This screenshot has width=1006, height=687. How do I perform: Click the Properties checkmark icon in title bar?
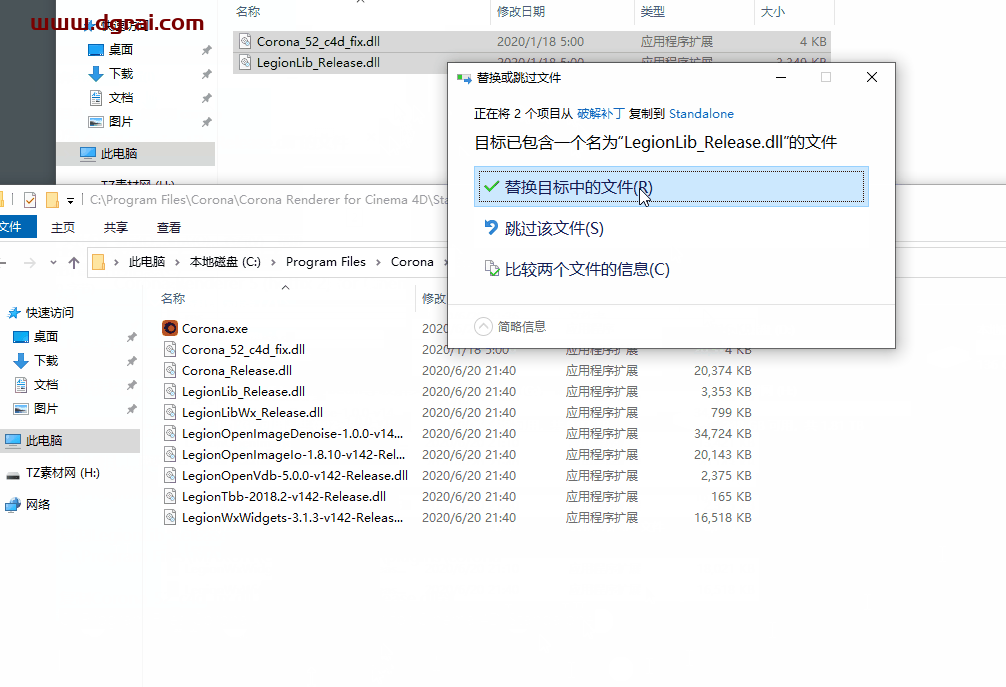(x=30, y=199)
